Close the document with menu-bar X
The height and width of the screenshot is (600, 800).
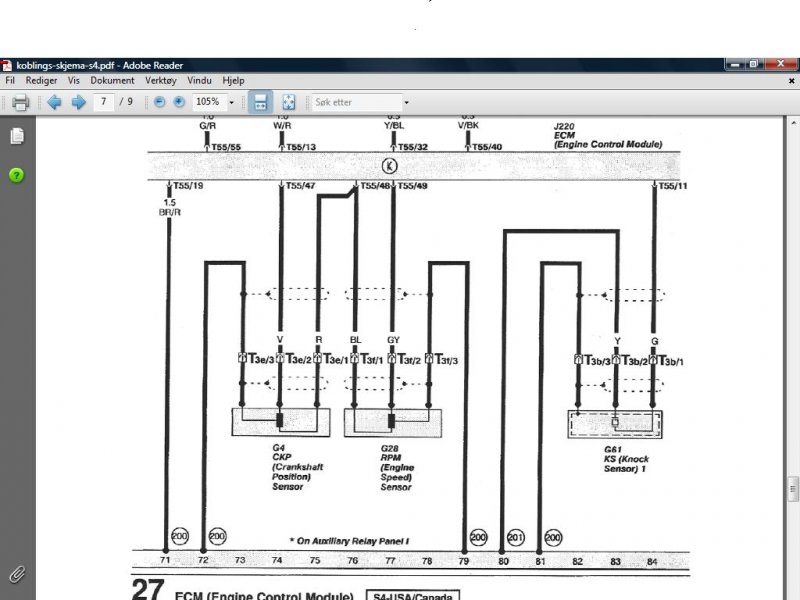point(792,80)
